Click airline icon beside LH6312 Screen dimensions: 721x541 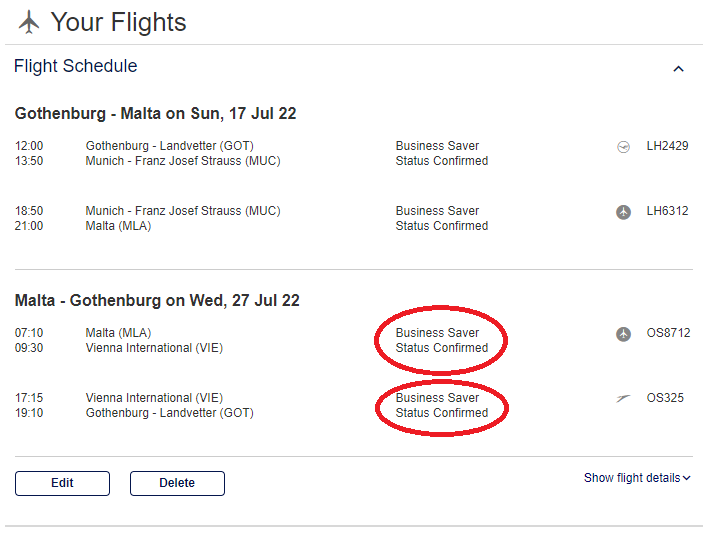coord(624,211)
